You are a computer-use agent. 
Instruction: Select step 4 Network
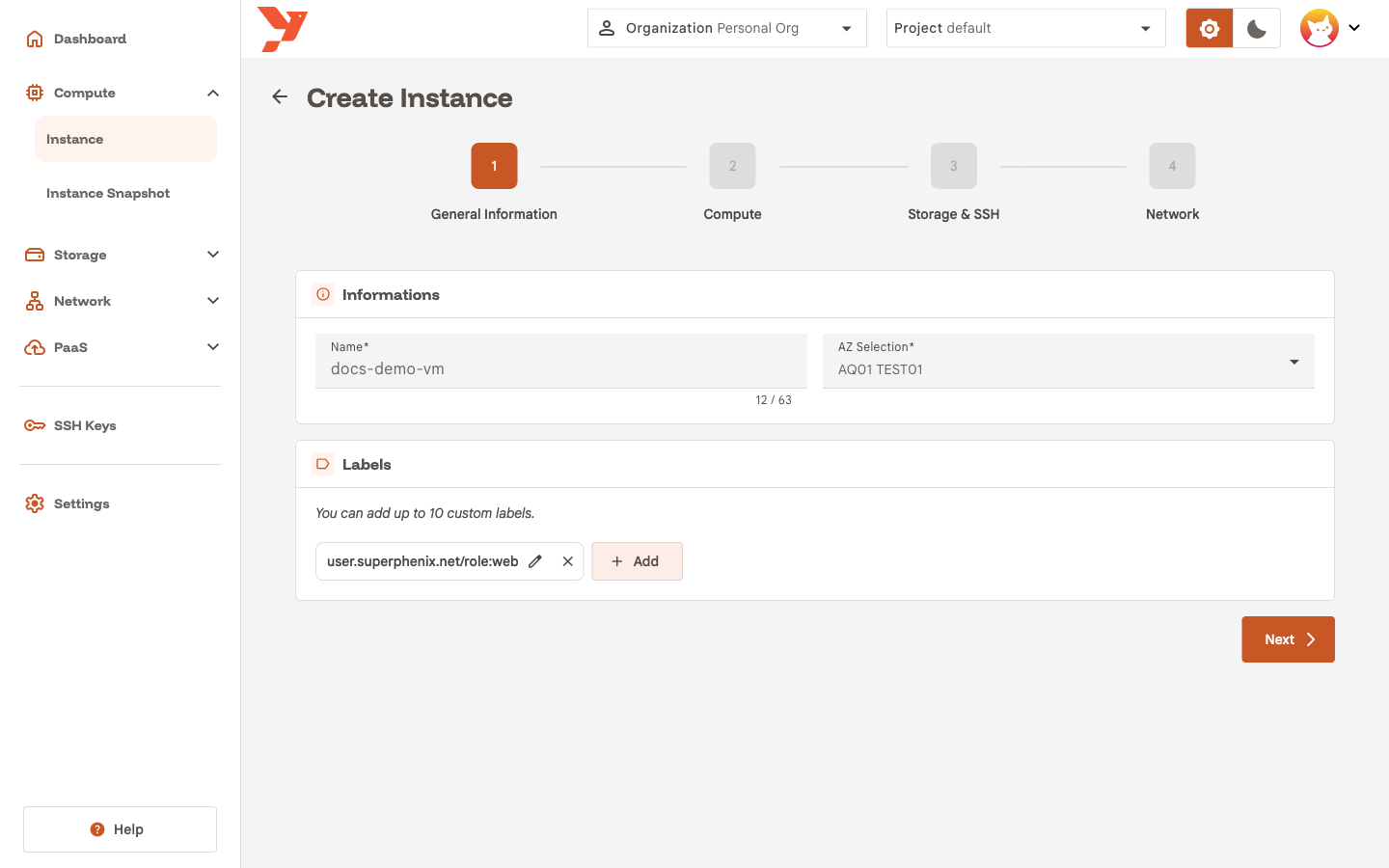pyautogui.click(x=1172, y=166)
